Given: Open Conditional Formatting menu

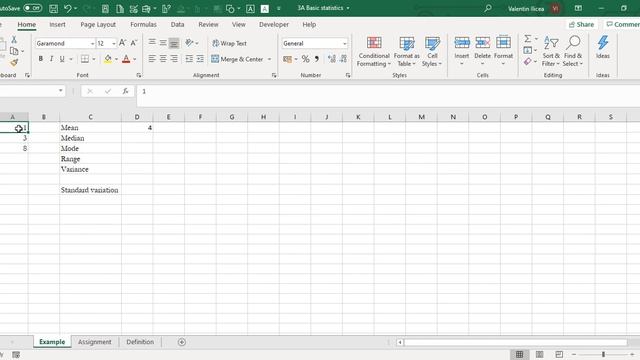Looking at the screenshot, I should 374,51.
